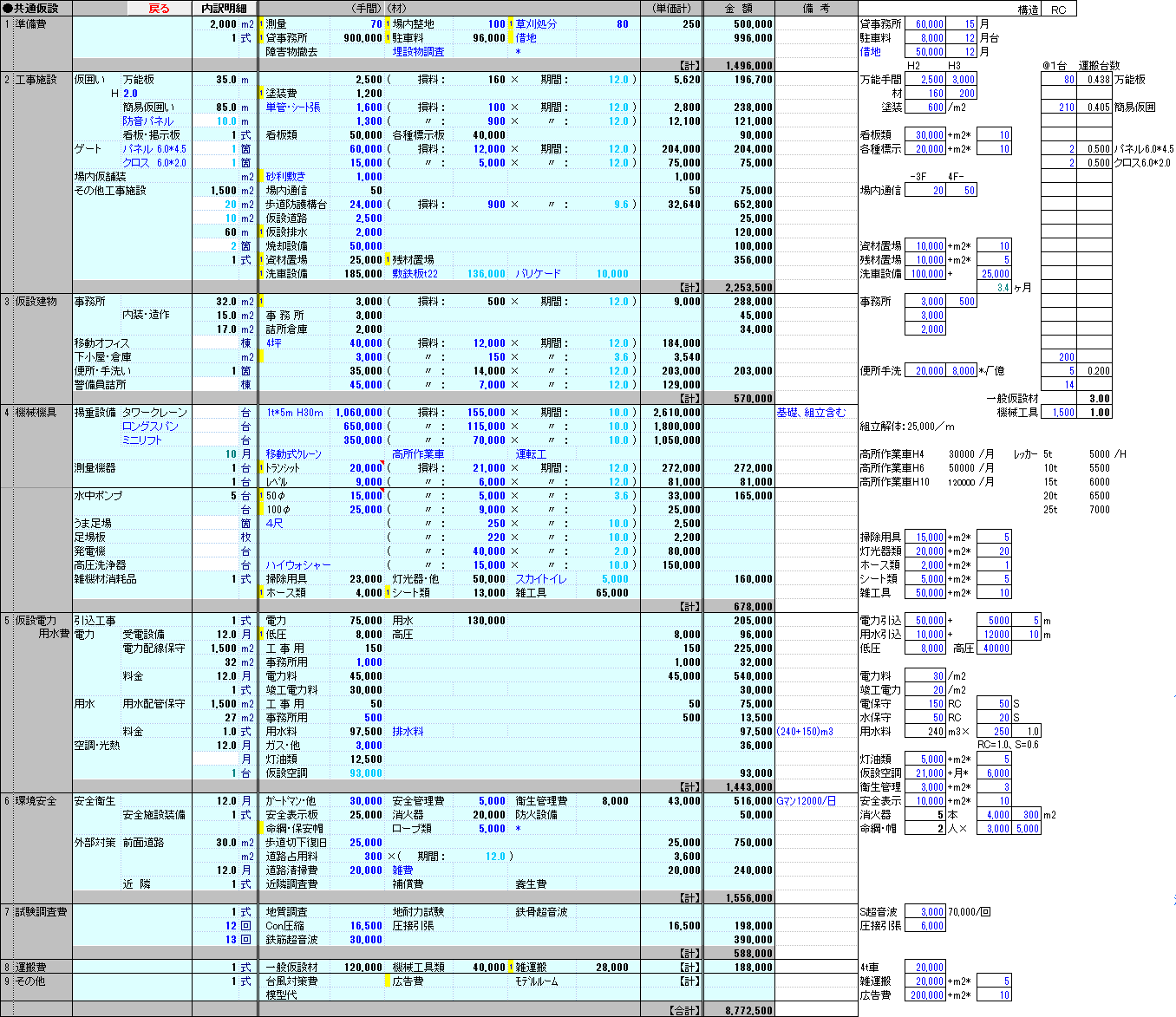This screenshot has width=1176, height=1017.
Task: Select the RC structure cell
Action: click(x=1058, y=10)
